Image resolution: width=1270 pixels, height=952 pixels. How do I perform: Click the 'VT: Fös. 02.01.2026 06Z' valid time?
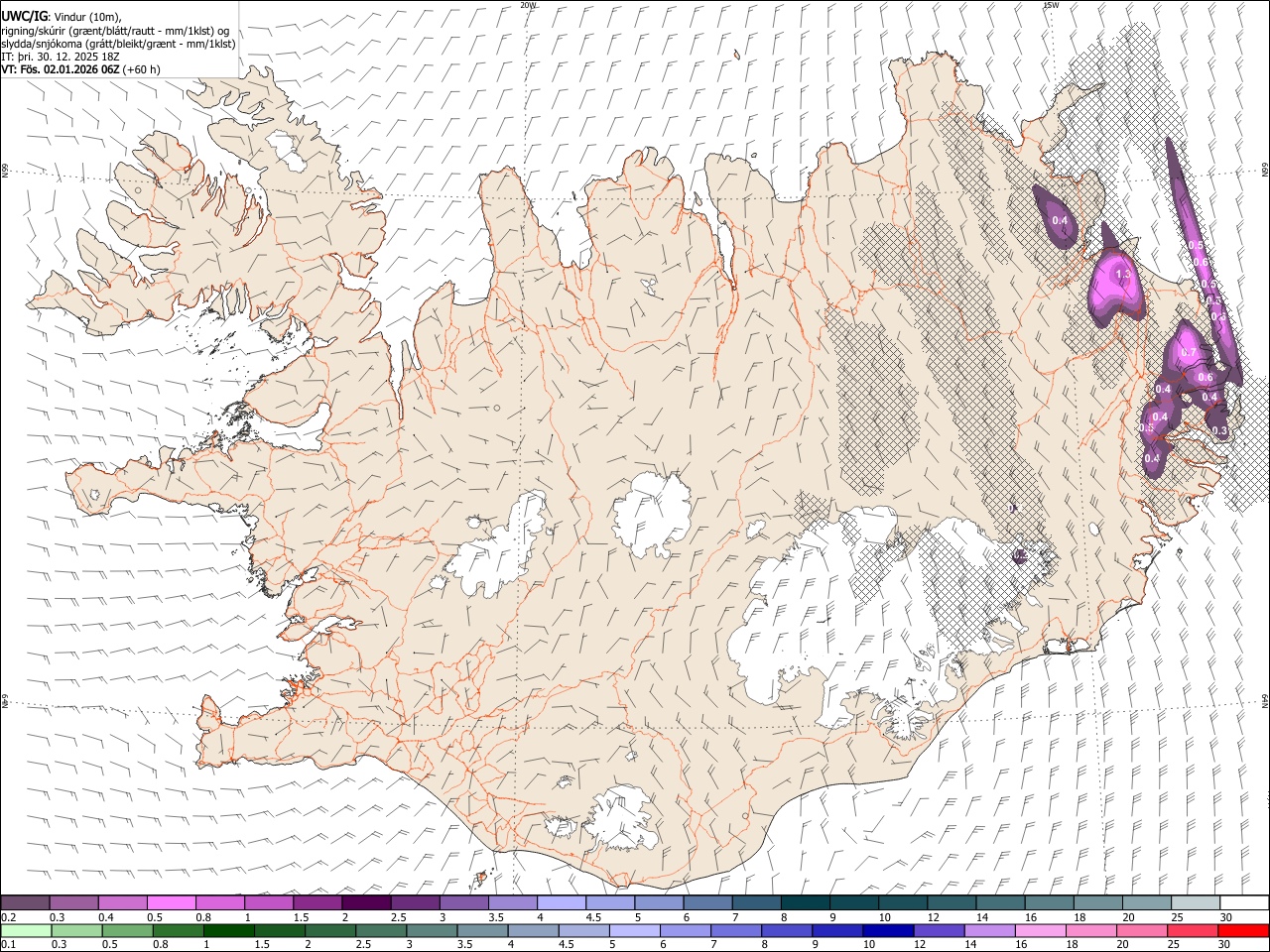coord(61,69)
